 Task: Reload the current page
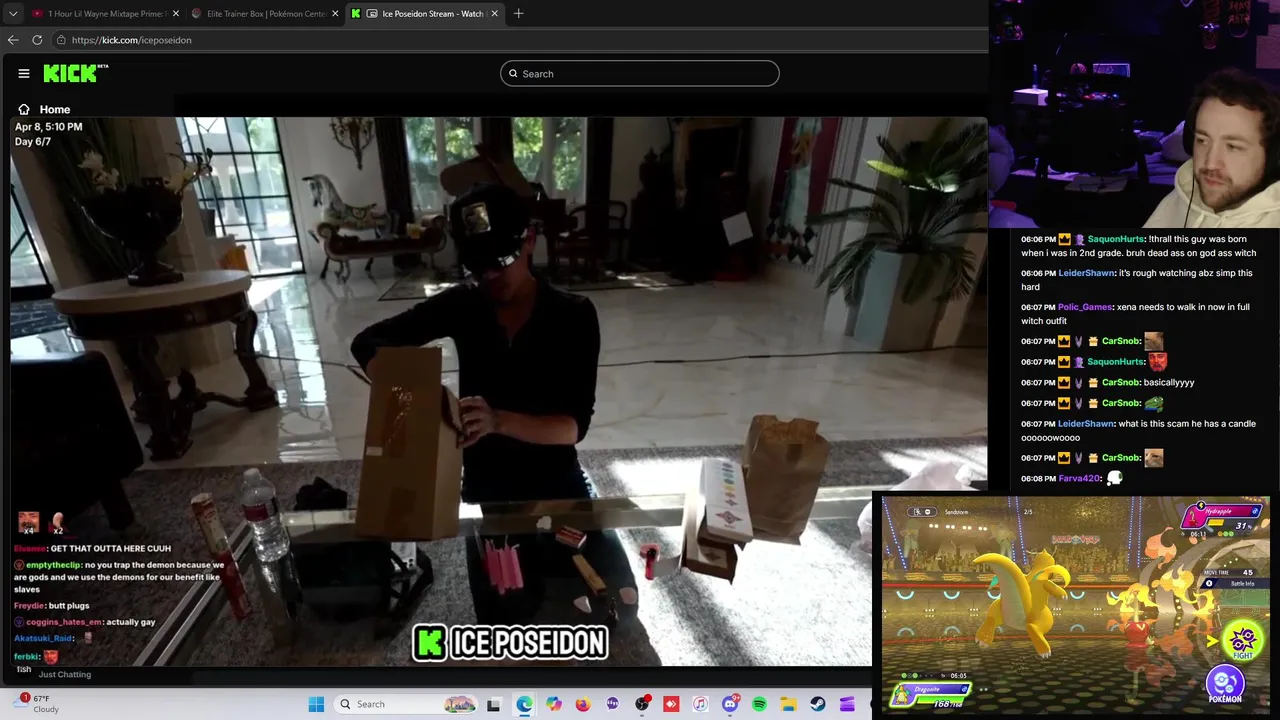pyautogui.click(x=37, y=40)
